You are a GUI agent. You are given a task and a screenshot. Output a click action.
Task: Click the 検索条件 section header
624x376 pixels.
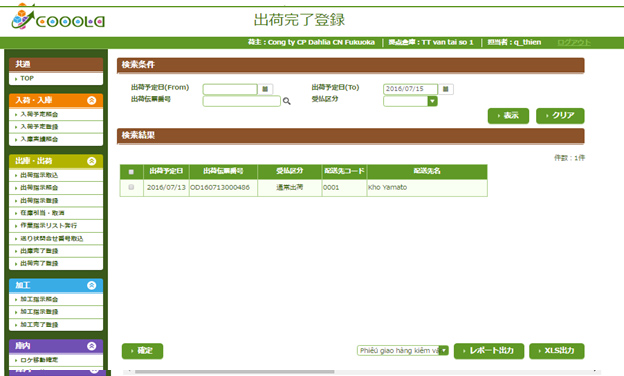(x=351, y=65)
